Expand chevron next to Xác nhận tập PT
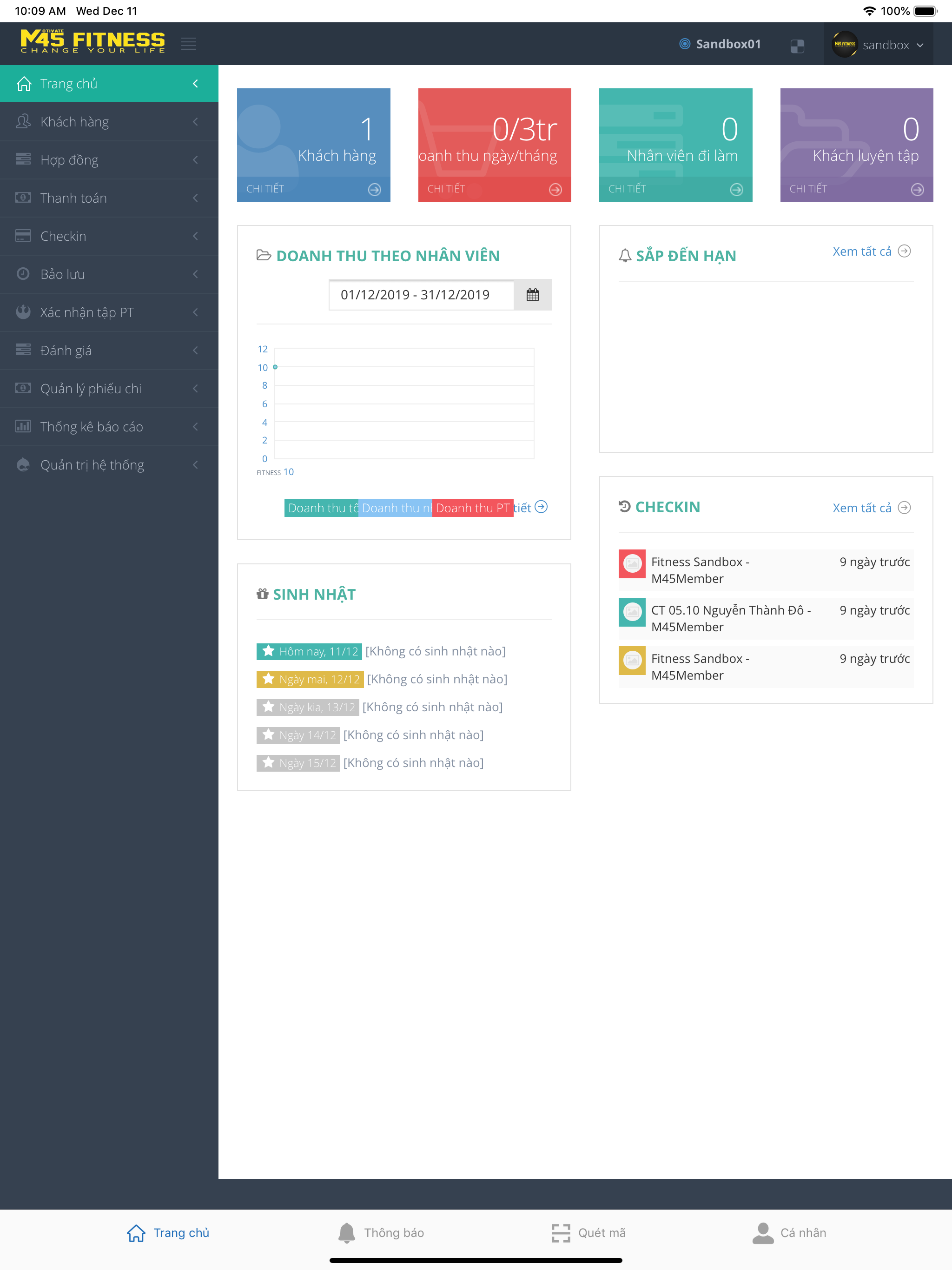Screen dimensions: 952x1270 (x=195, y=312)
